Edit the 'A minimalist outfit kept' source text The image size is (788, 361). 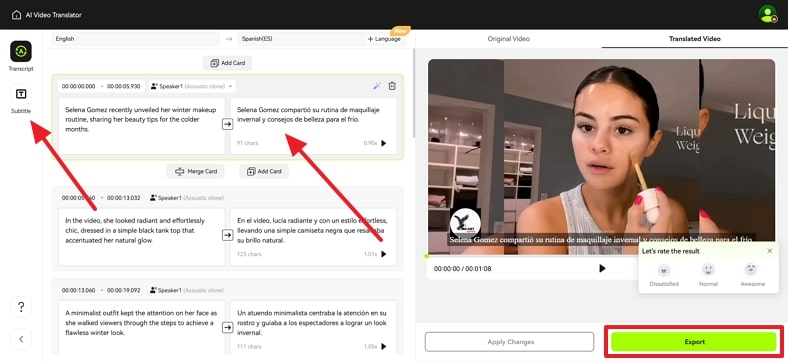click(142, 327)
